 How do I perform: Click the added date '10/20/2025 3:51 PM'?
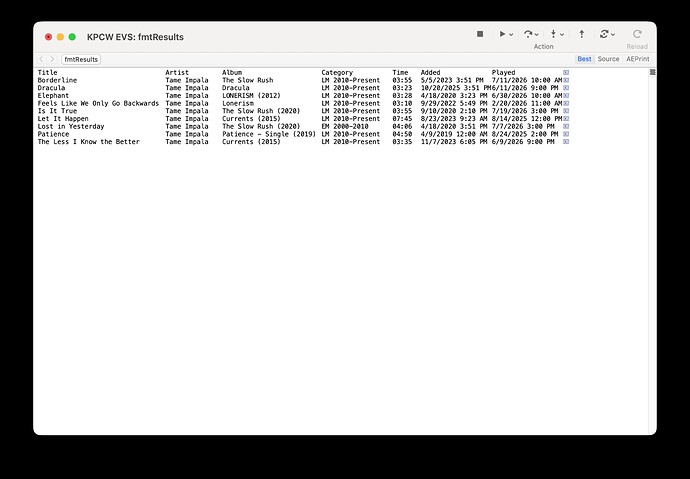click(455, 88)
